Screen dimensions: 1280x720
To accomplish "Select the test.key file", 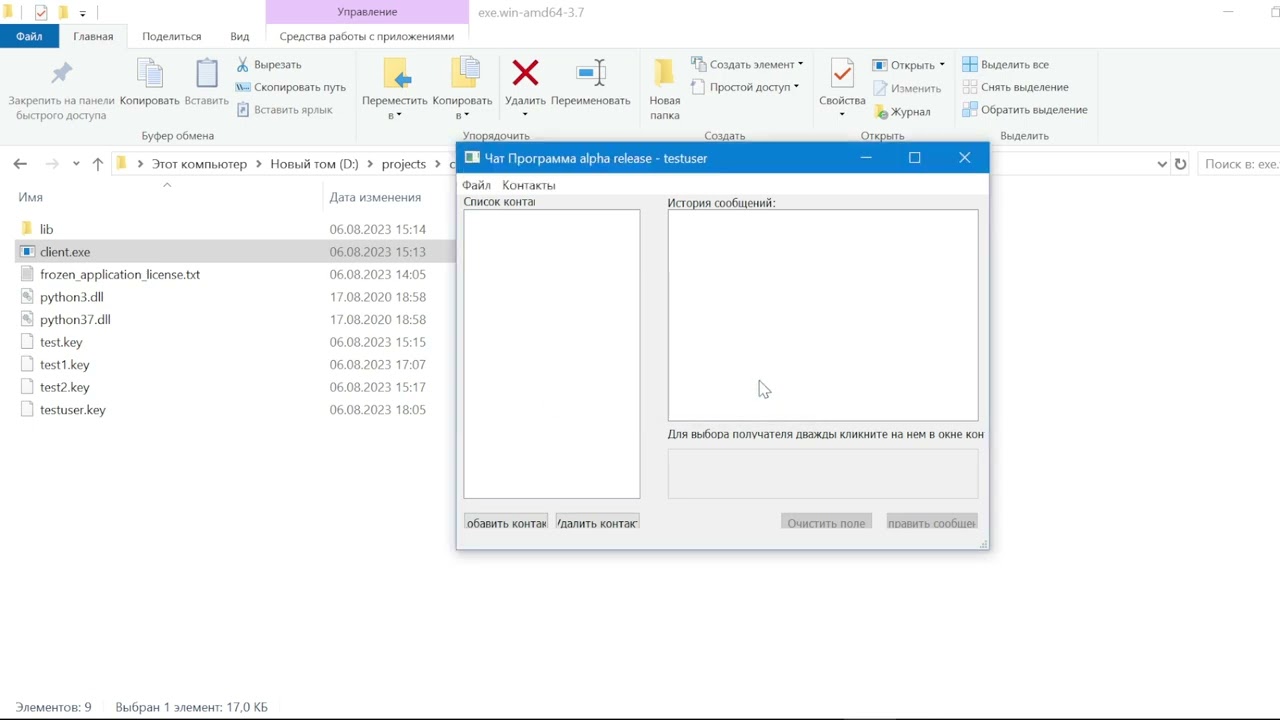I will click(61, 342).
